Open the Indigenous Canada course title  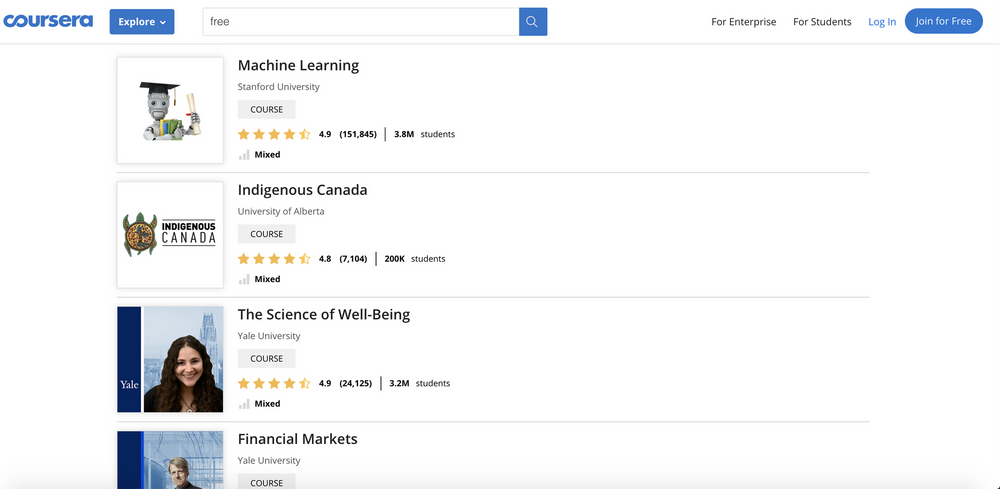click(302, 190)
